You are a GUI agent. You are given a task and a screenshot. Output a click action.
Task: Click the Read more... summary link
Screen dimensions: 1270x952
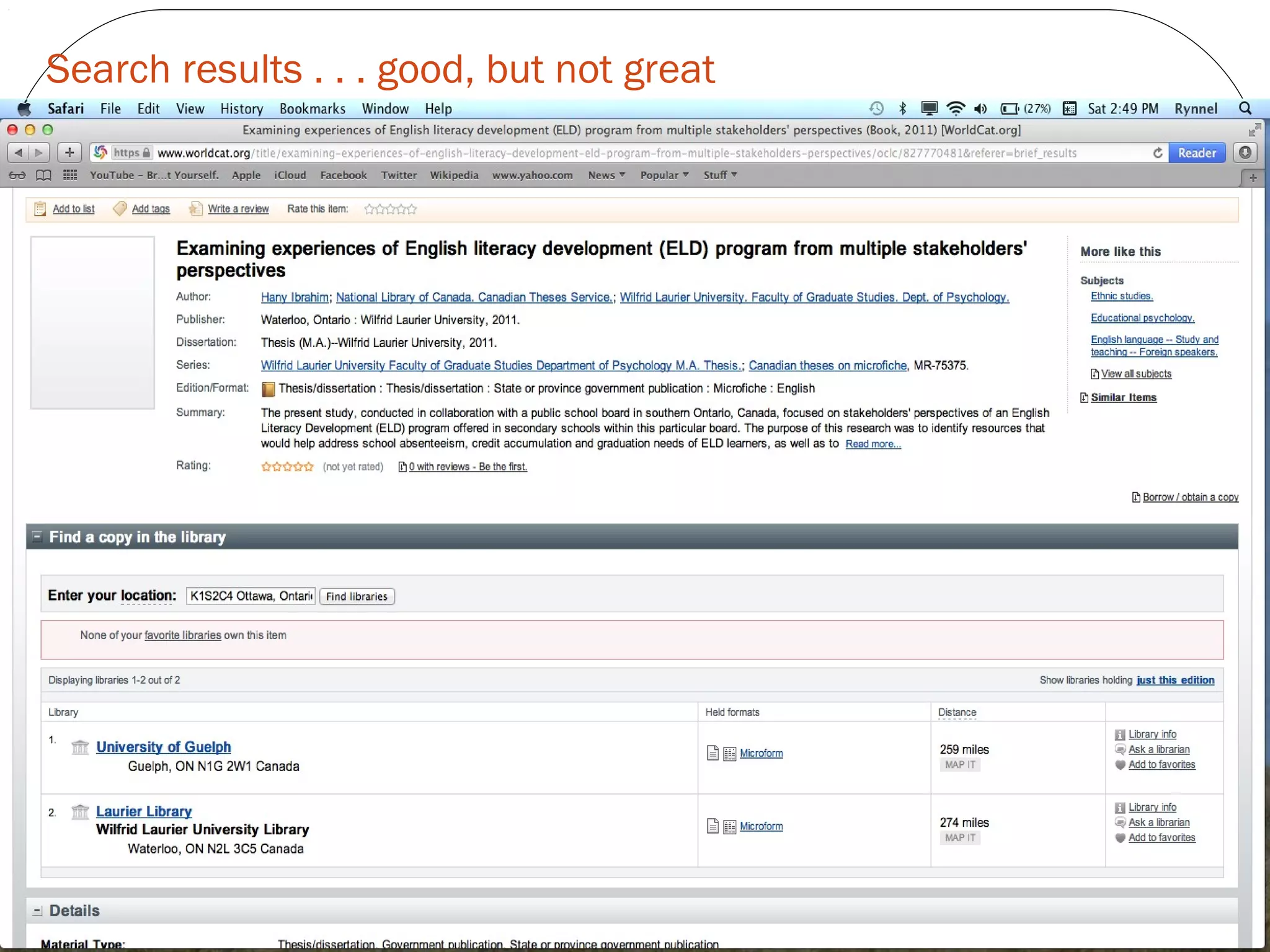[x=873, y=444]
